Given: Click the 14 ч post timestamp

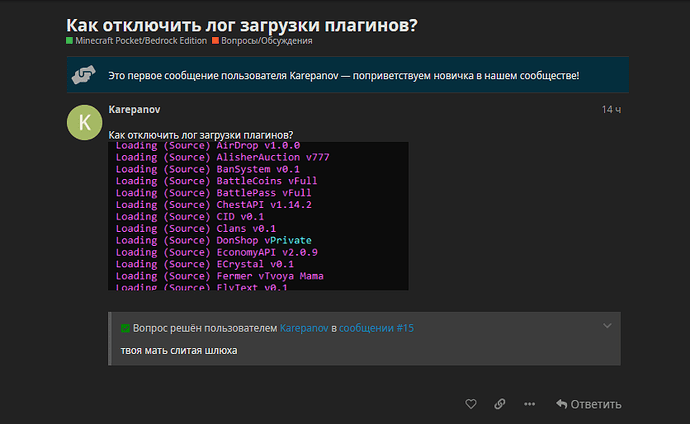Looking at the screenshot, I should coord(611,110).
